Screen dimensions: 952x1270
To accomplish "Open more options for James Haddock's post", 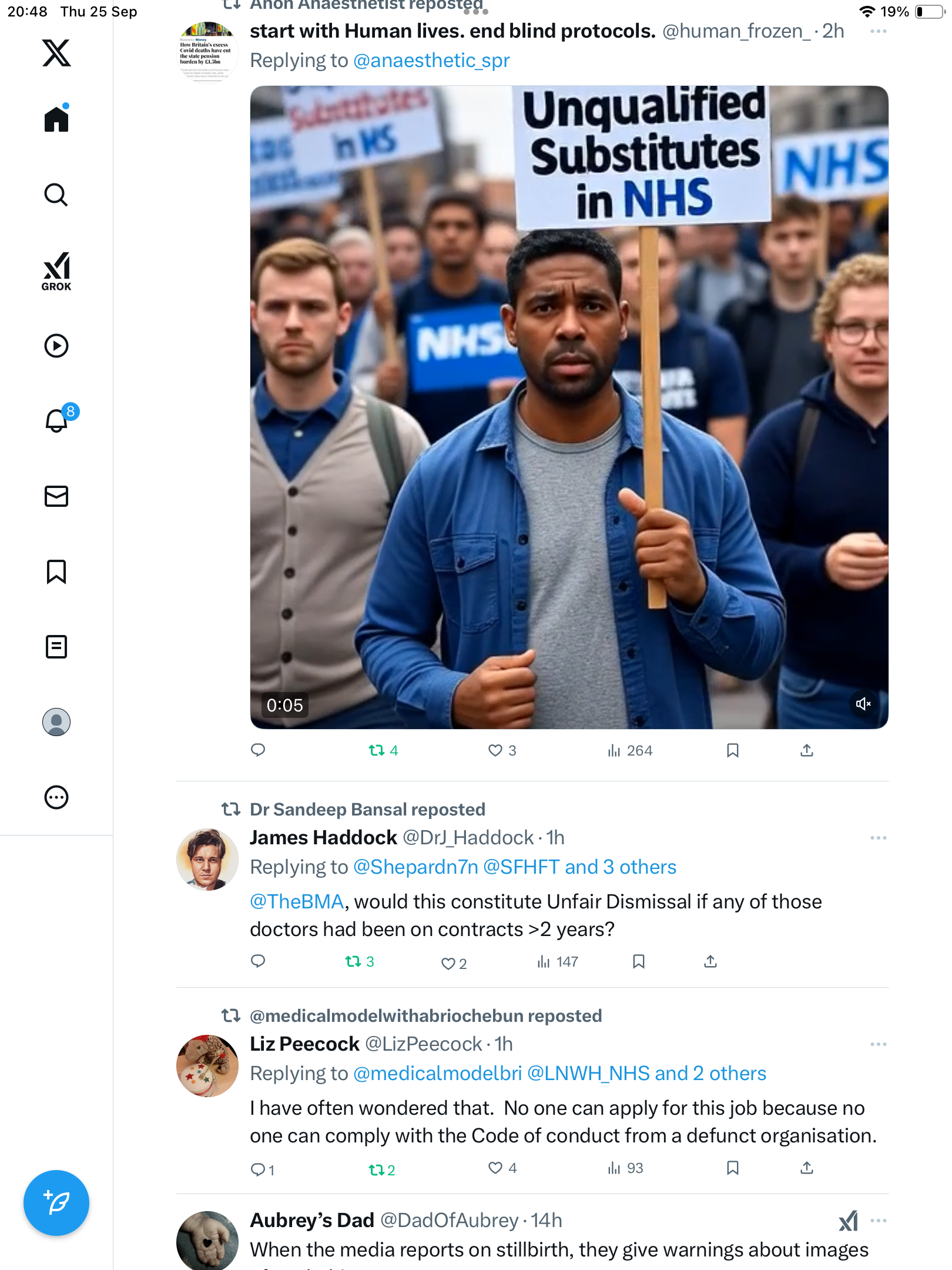I will click(x=878, y=838).
